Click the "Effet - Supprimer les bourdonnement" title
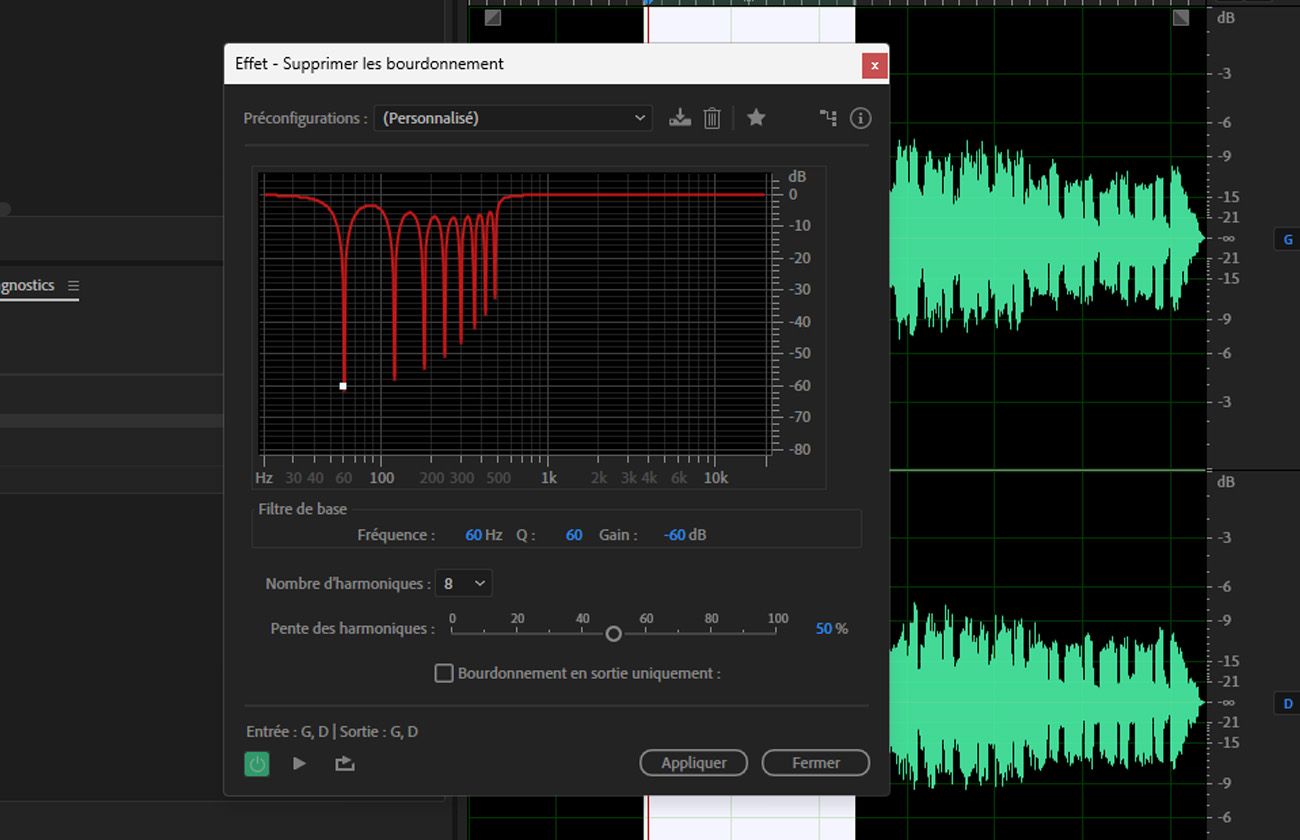The height and width of the screenshot is (840, 1300). pos(369,64)
